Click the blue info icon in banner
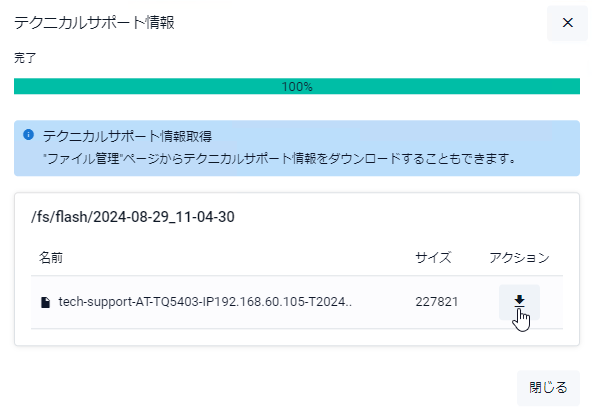The width and height of the screenshot is (592, 419). tap(28, 134)
